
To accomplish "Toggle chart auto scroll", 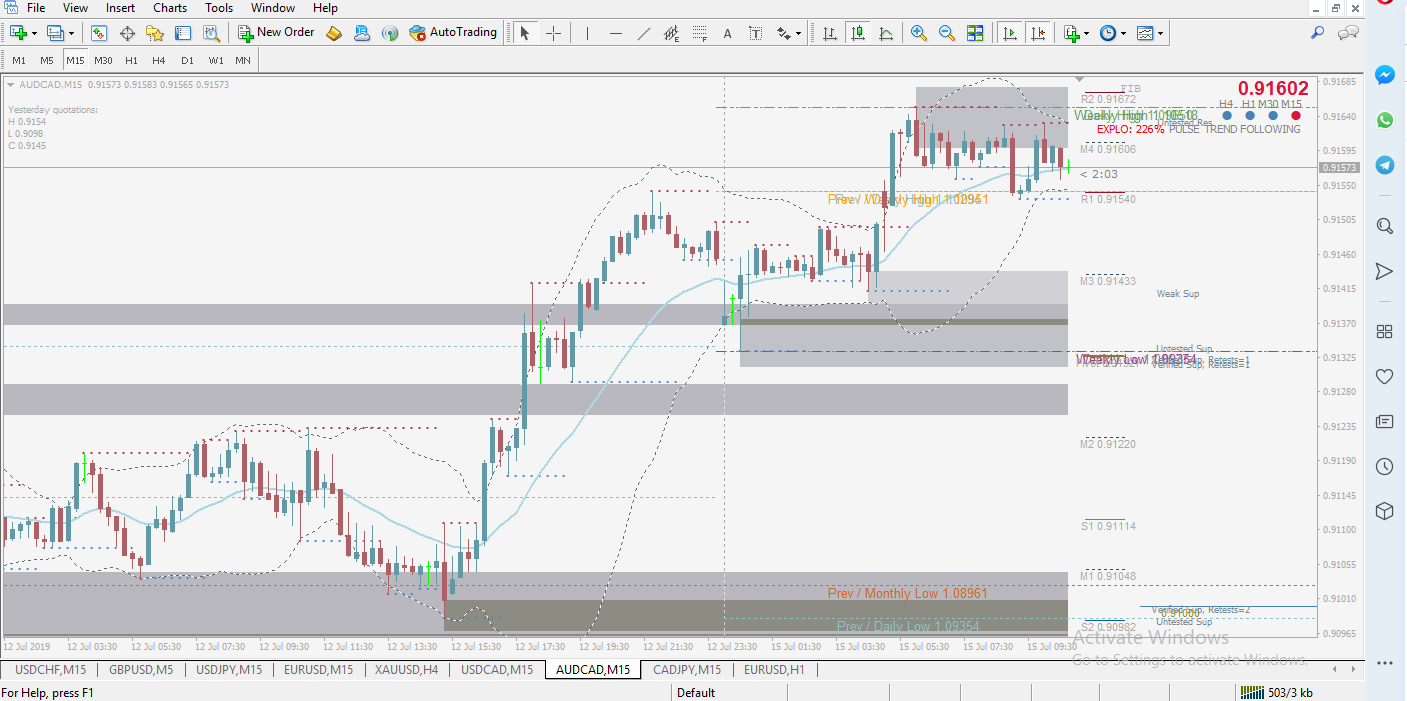I will click(1010, 33).
